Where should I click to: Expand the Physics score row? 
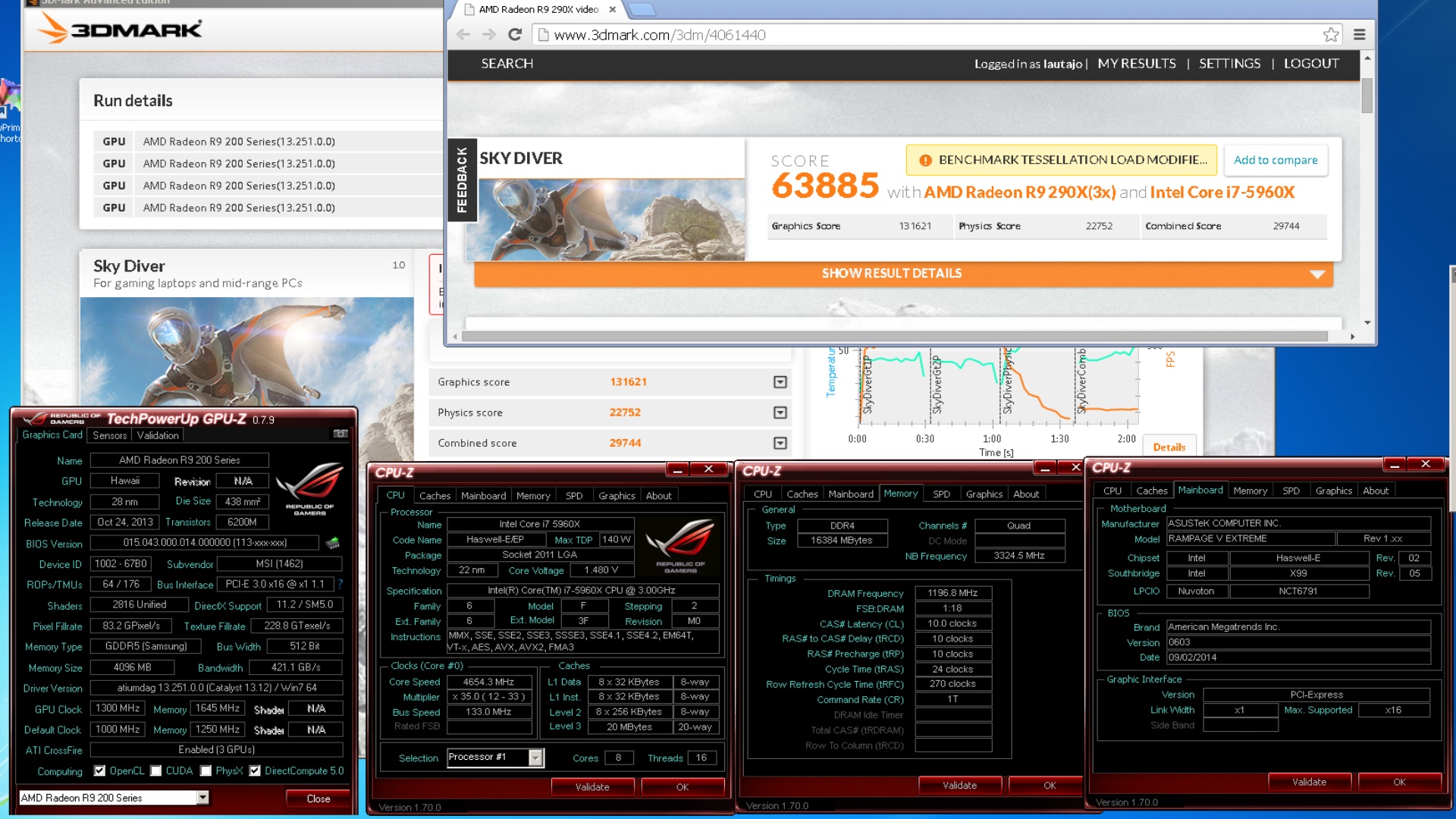(780, 413)
